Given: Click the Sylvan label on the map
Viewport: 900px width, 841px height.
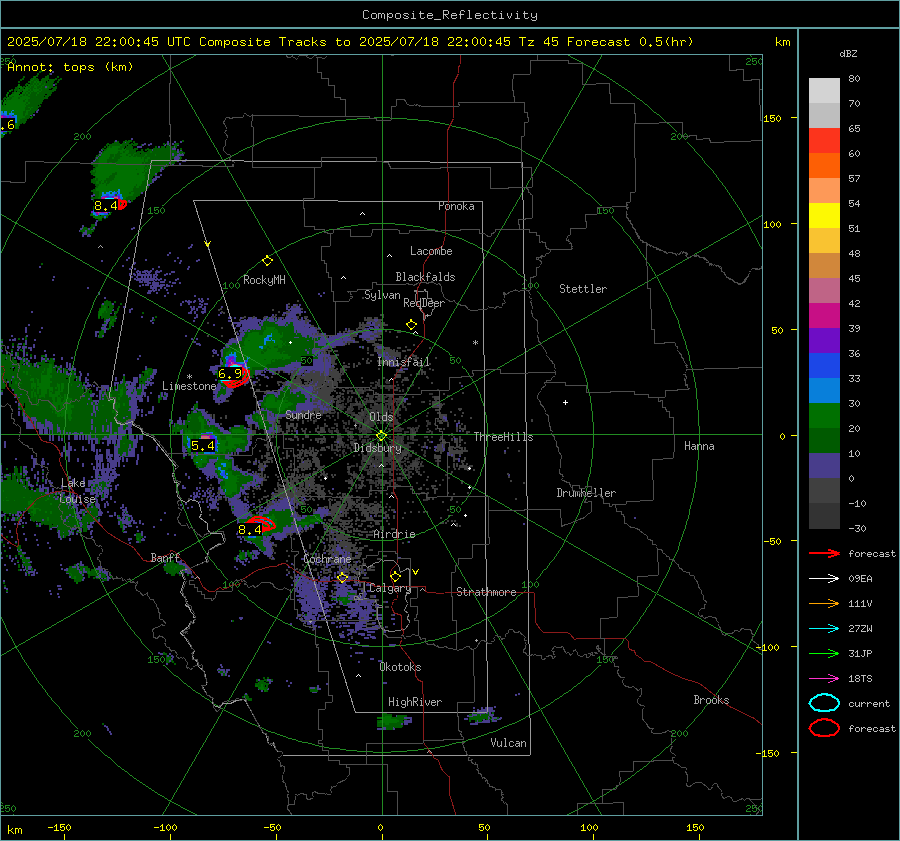Looking at the screenshot, I should pos(382,295).
